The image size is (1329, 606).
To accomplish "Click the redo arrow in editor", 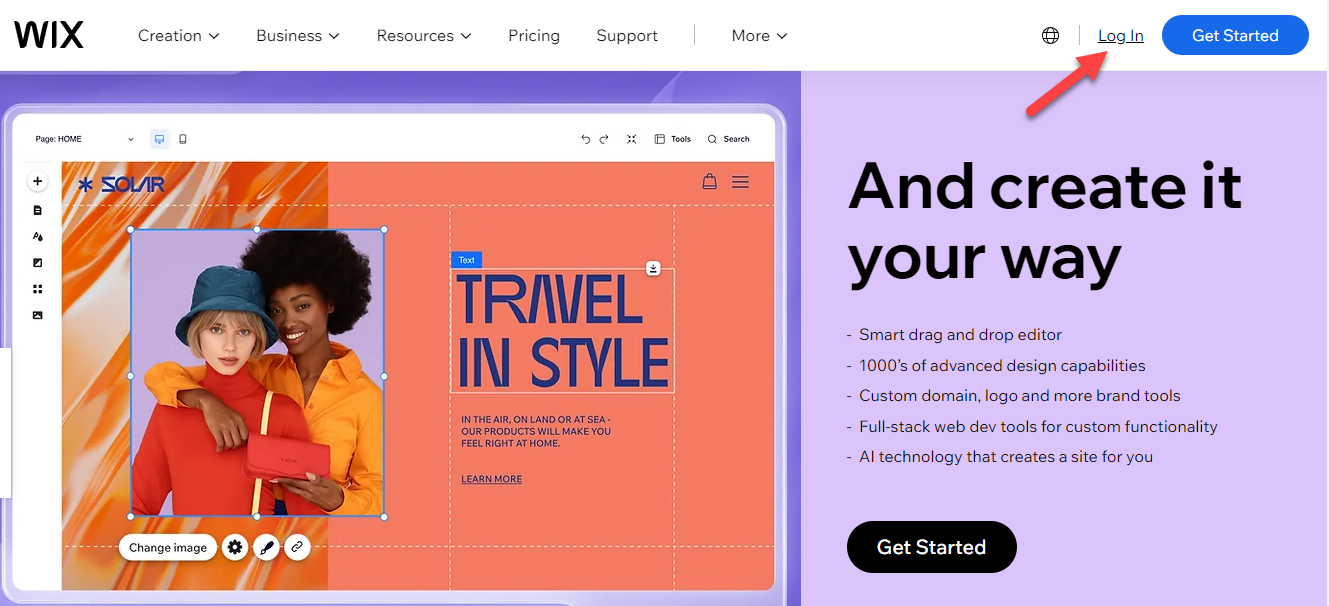I will tap(604, 139).
